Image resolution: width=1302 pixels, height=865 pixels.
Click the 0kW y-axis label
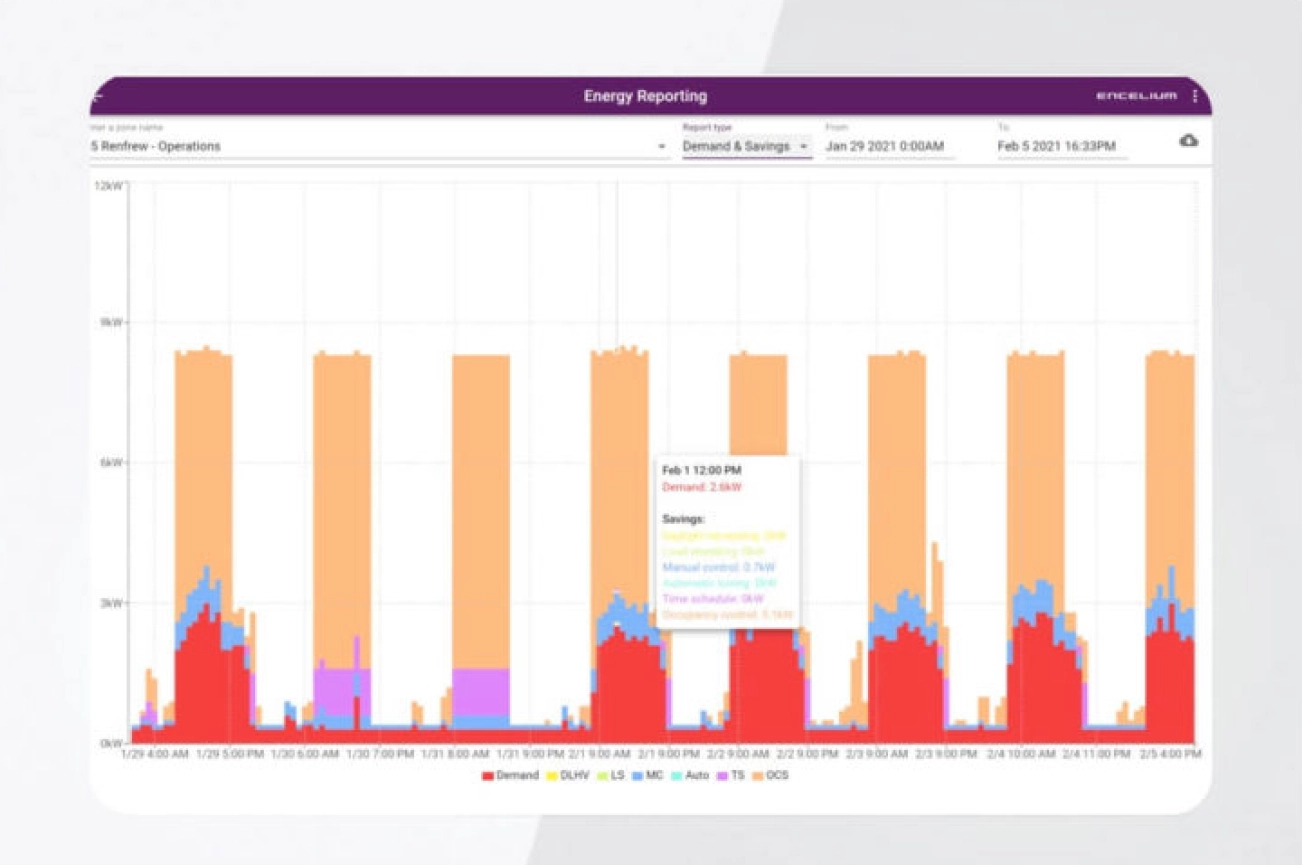coord(111,743)
